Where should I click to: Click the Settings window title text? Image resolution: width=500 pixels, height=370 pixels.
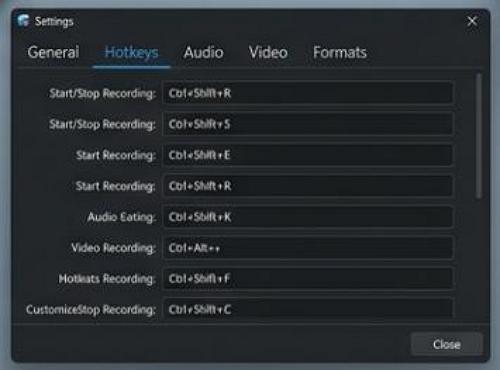click(x=54, y=22)
